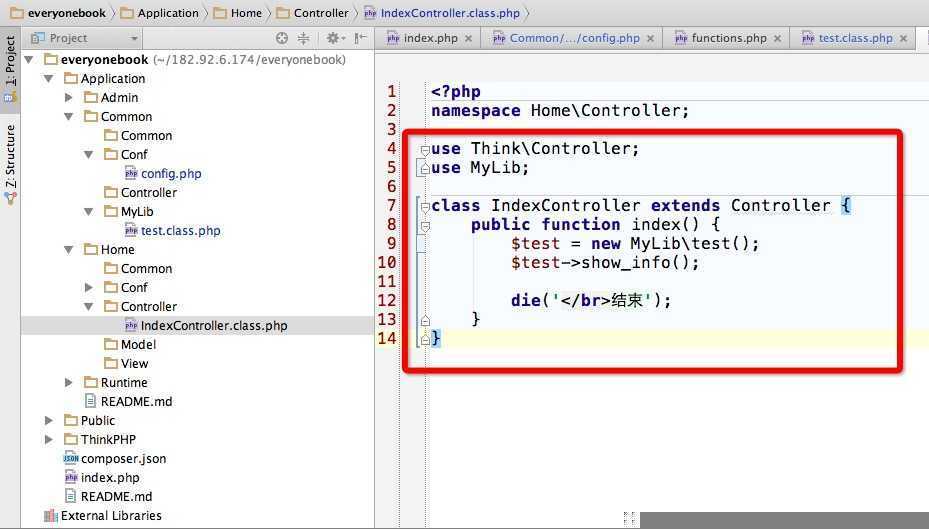The image size is (929, 529).
Task: Click the scroll-from-source target icon
Action: pos(282,38)
